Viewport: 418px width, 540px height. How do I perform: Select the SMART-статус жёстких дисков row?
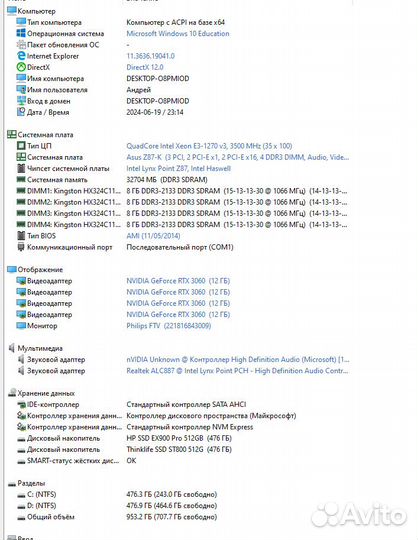point(77,460)
